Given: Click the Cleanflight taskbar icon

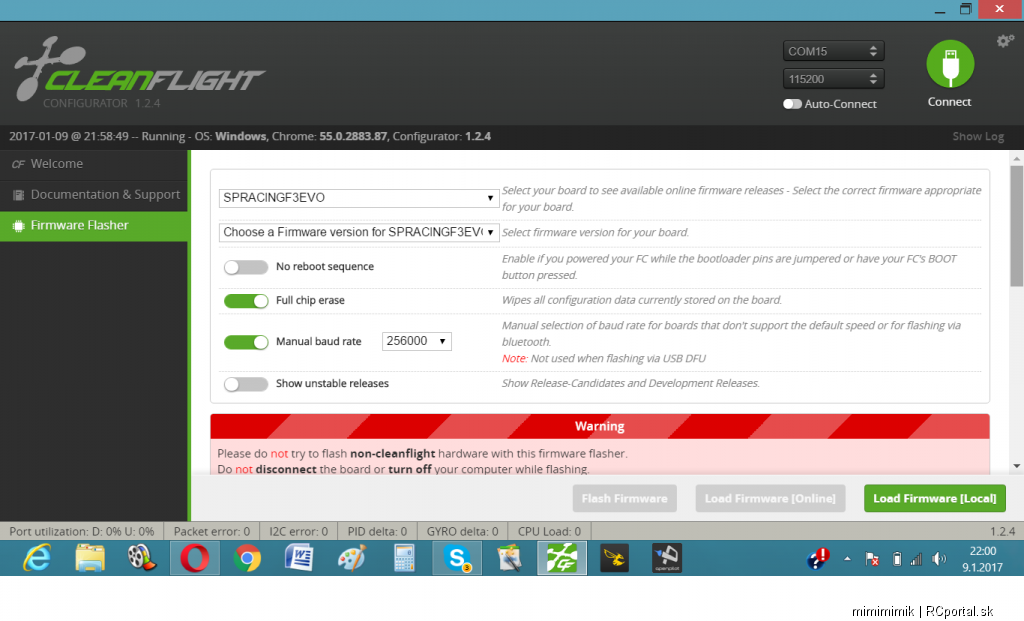Looking at the screenshot, I should click(562, 558).
